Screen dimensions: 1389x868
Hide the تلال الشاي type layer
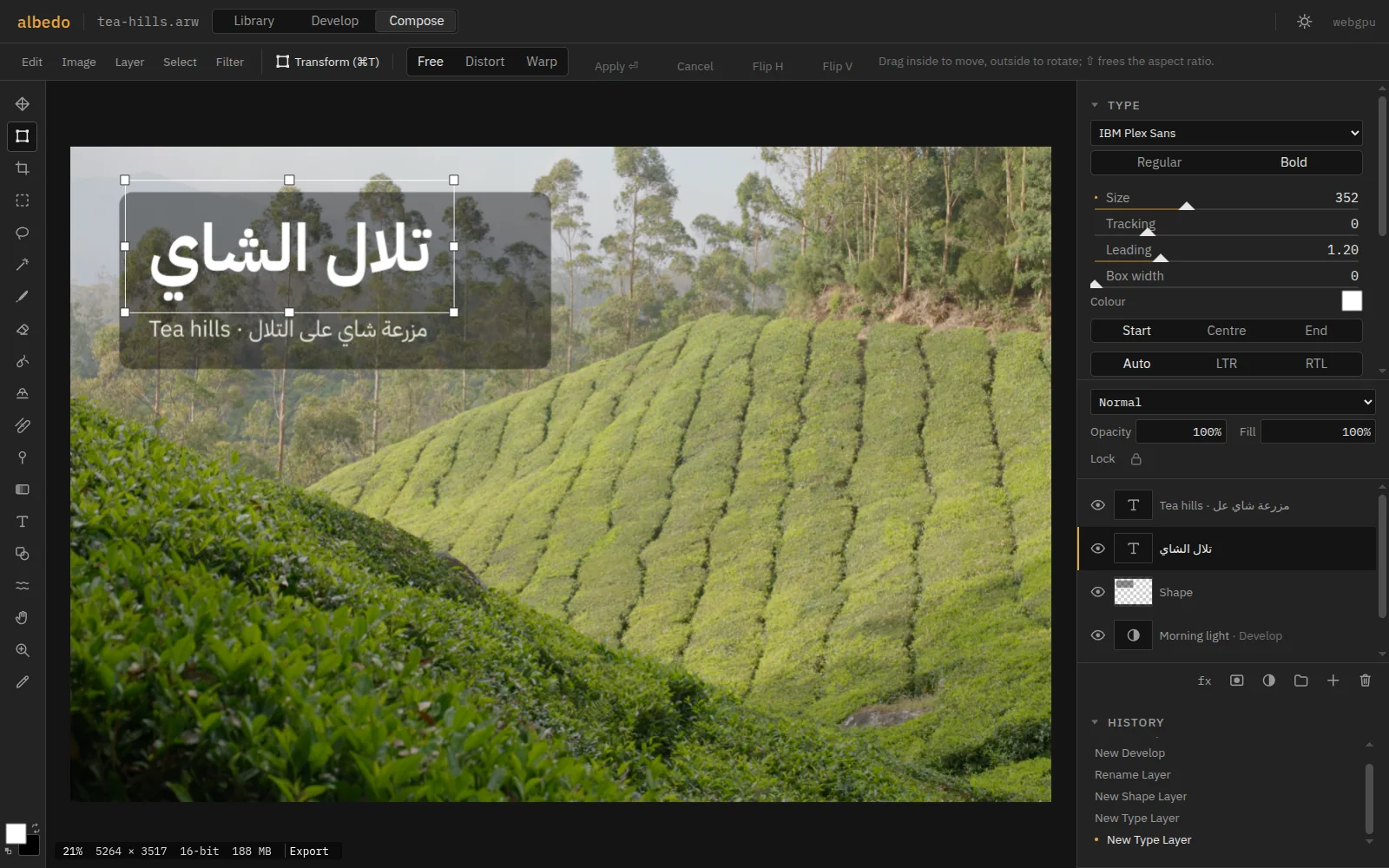(1098, 549)
